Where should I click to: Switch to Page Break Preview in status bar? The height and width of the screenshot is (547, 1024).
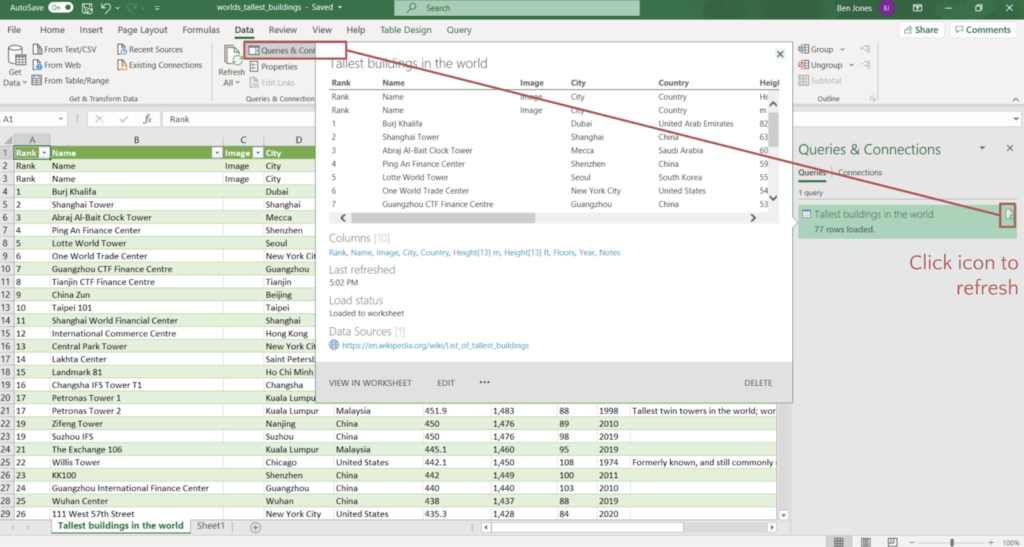(891, 542)
